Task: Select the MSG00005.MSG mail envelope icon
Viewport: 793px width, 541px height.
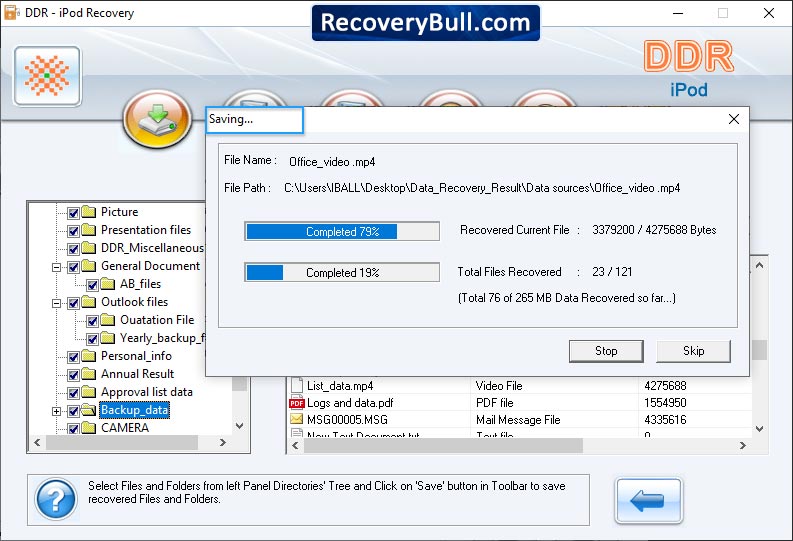Action: point(296,419)
